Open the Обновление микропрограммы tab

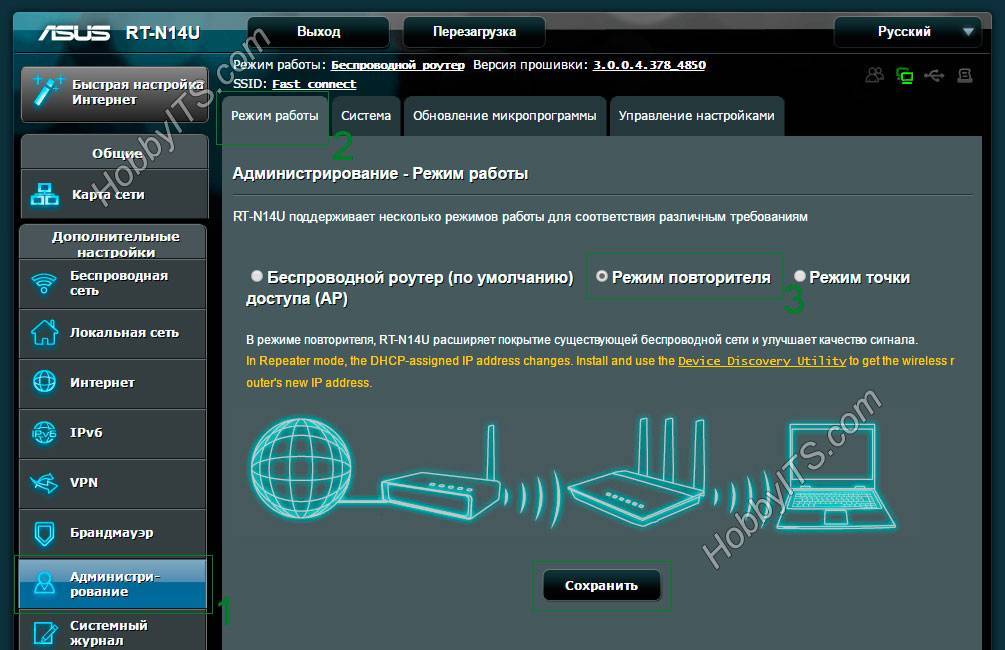pyautogui.click(x=504, y=116)
